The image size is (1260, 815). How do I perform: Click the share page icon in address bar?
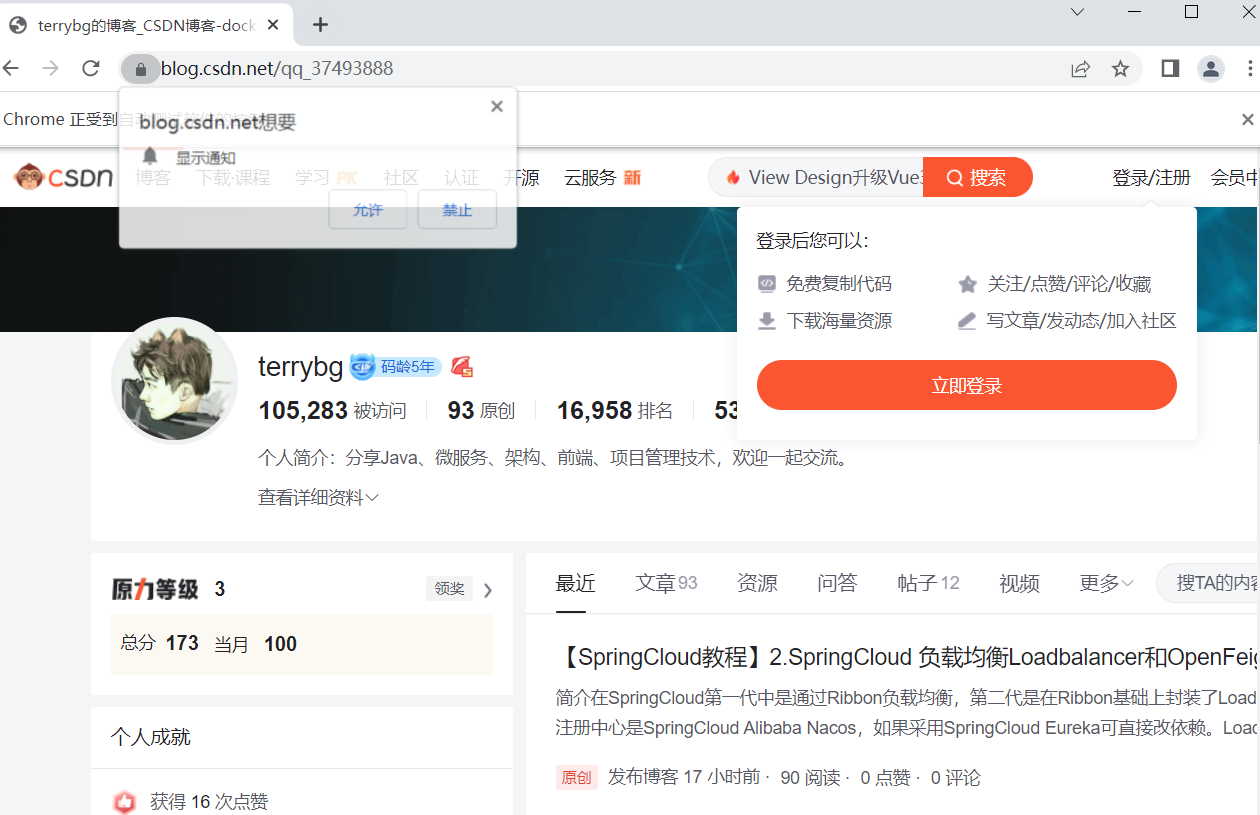pyautogui.click(x=1080, y=69)
